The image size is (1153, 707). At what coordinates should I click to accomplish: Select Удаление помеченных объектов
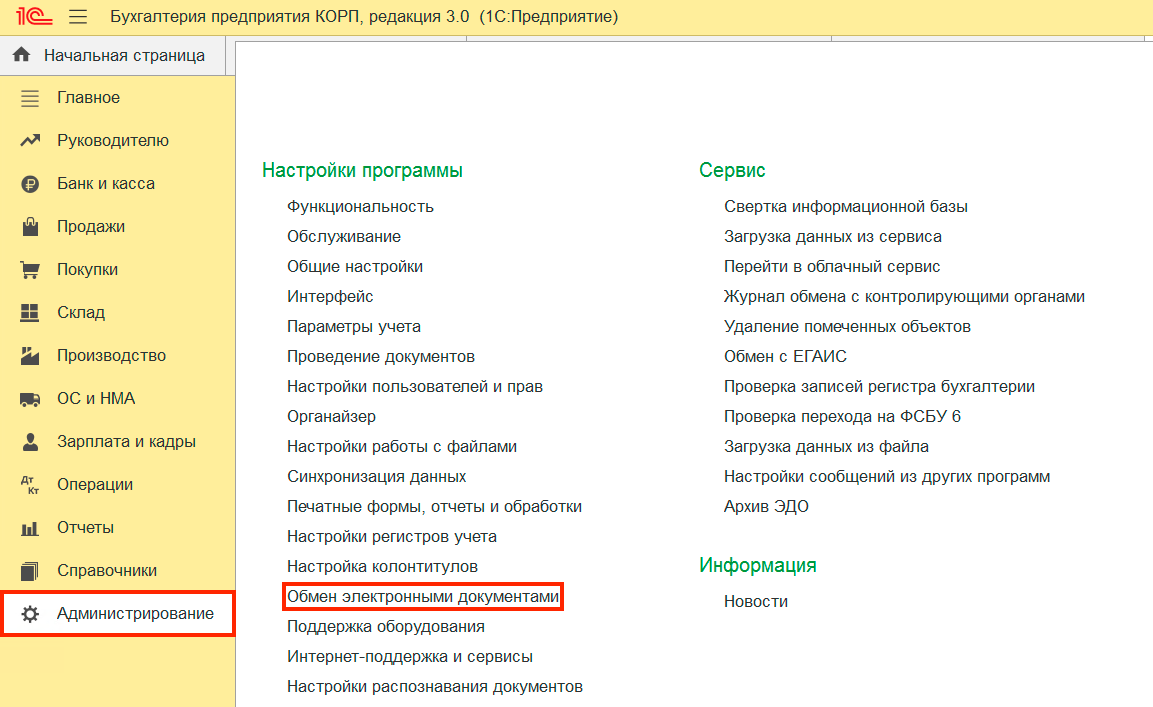(x=847, y=327)
